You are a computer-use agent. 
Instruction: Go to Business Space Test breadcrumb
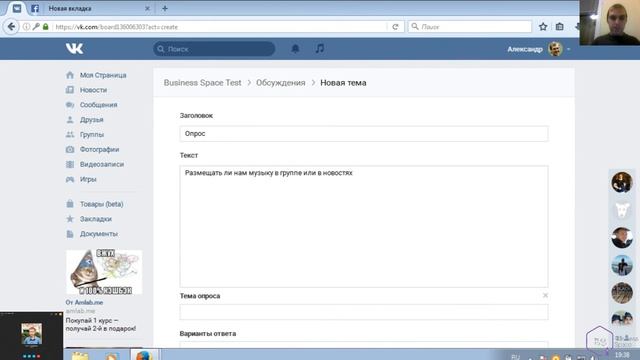coord(202,83)
